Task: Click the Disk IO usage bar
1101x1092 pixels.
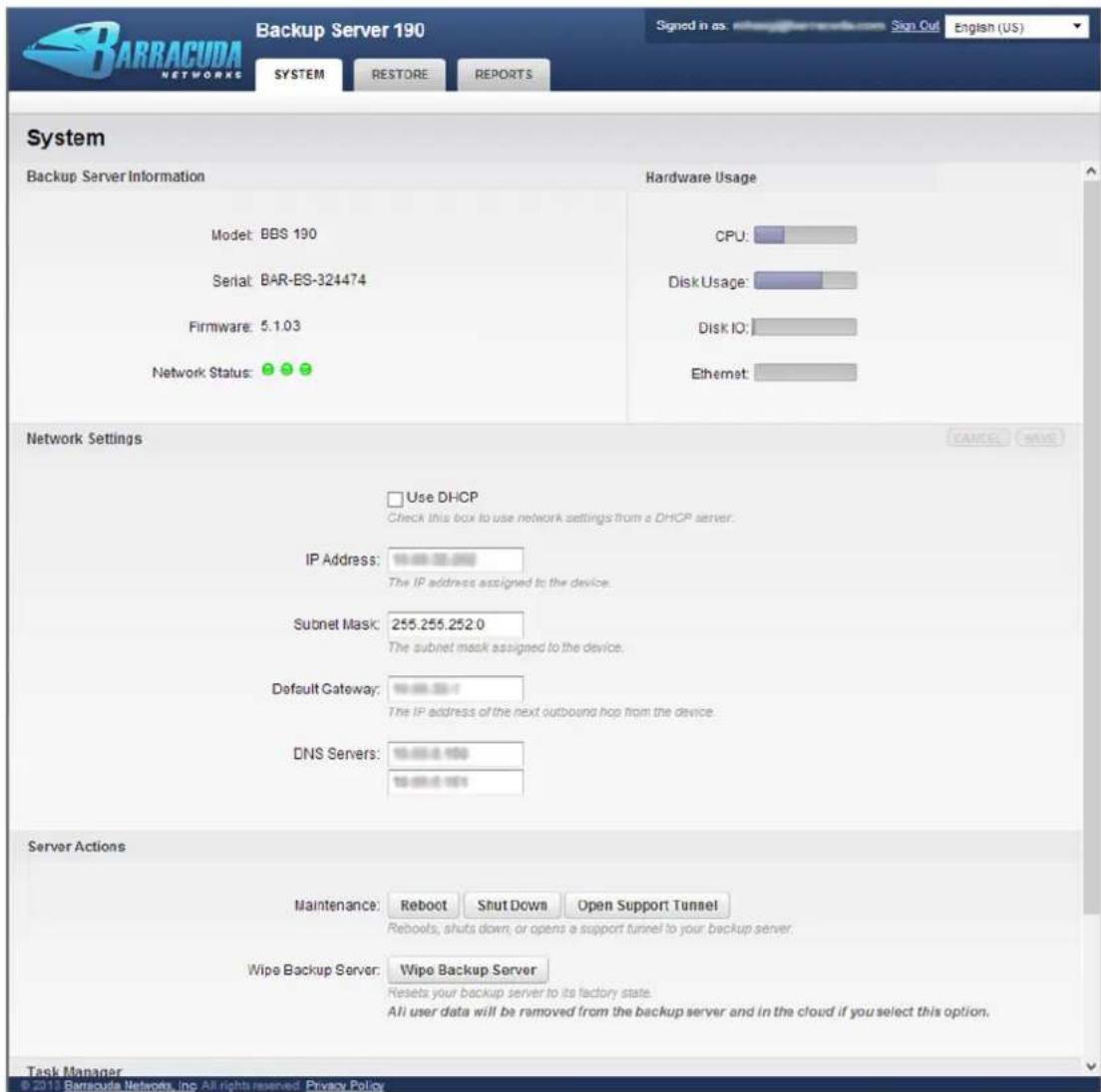Action: click(x=805, y=327)
